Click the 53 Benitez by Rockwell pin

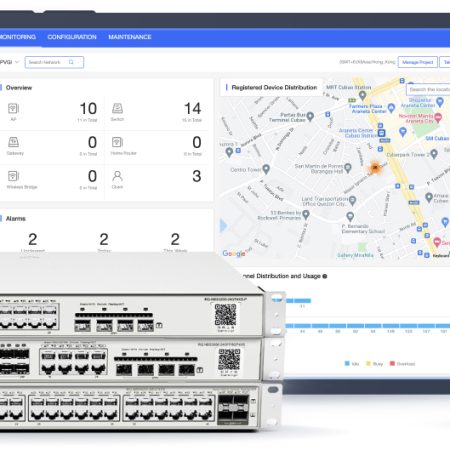pyautogui.click(x=306, y=214)
